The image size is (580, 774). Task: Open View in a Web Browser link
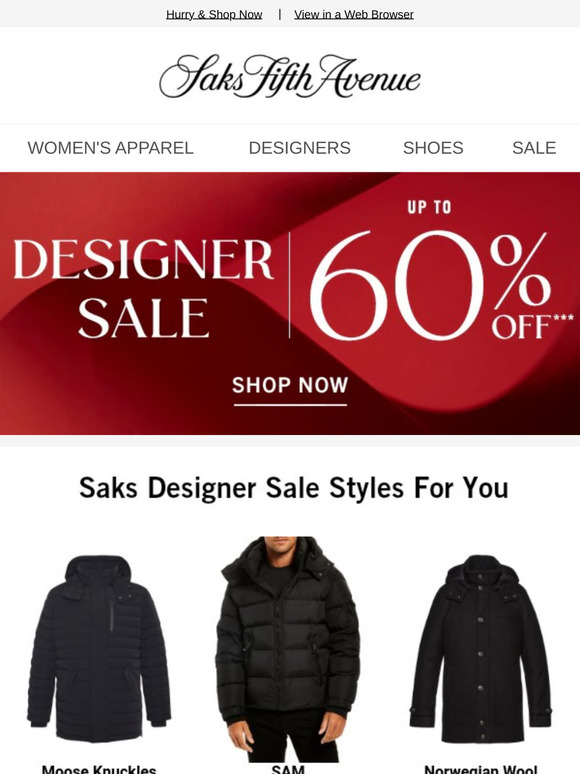click(x=354, y=14)
